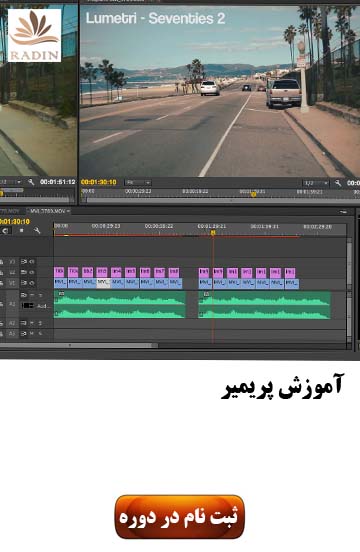Open Program monitor 1/2 resolution dropdown
Screen dimensions: 360x552
pos(315,183)
